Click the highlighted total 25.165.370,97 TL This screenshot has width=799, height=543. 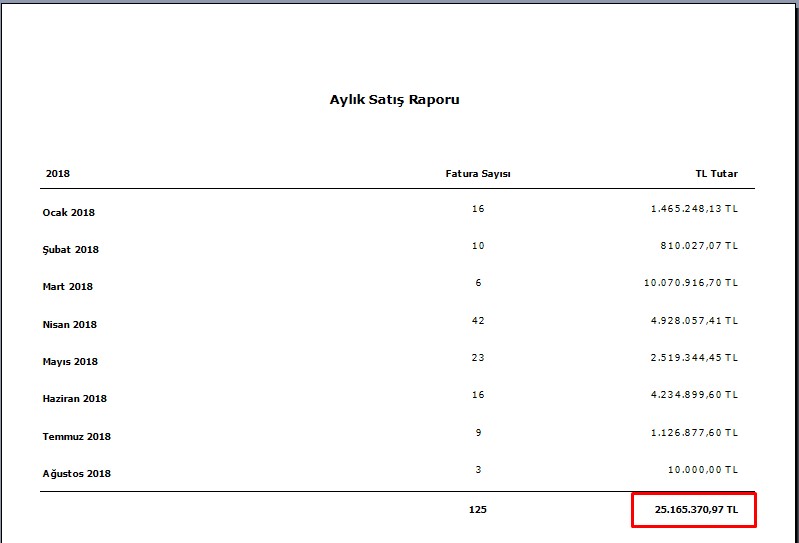point(696,510)
